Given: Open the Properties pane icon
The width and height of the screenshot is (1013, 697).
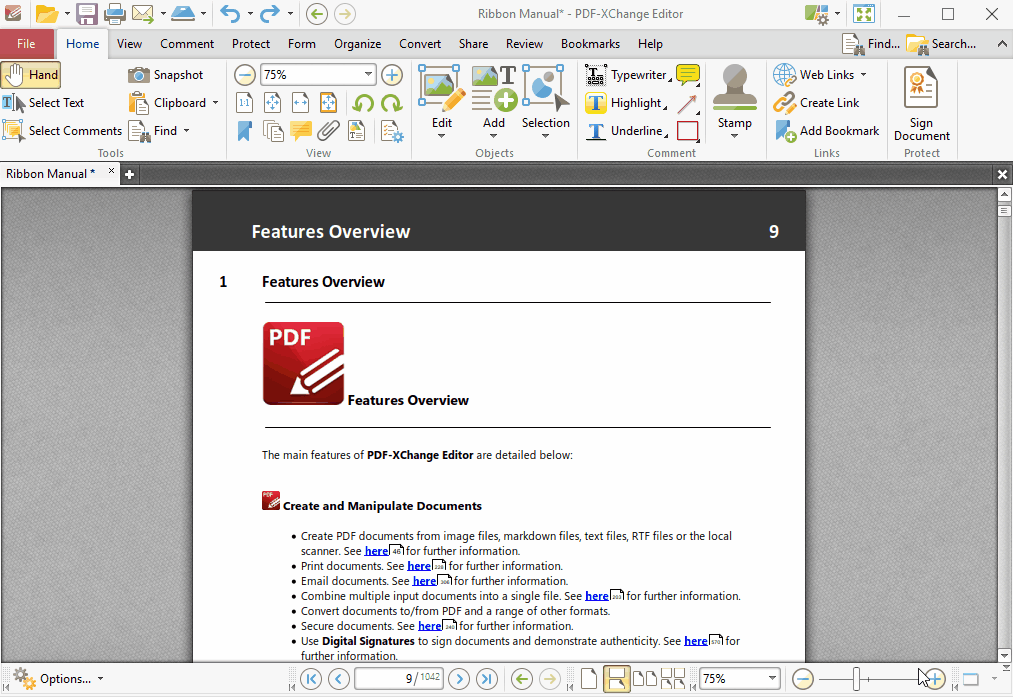Looking at the screenshot, I should click(x=392, y=131).
